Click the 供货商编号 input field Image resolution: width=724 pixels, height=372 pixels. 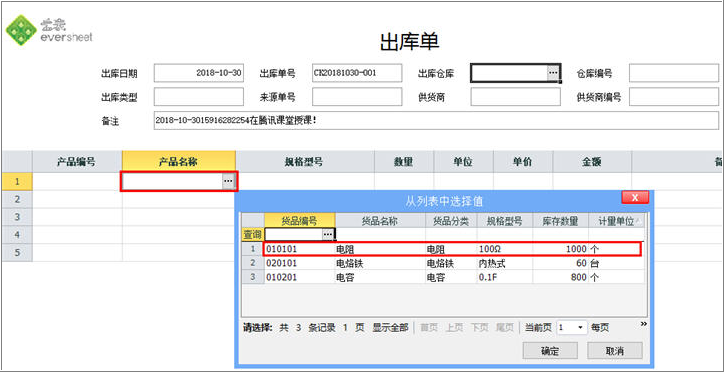pyautogui.click(x=674, y=97)
